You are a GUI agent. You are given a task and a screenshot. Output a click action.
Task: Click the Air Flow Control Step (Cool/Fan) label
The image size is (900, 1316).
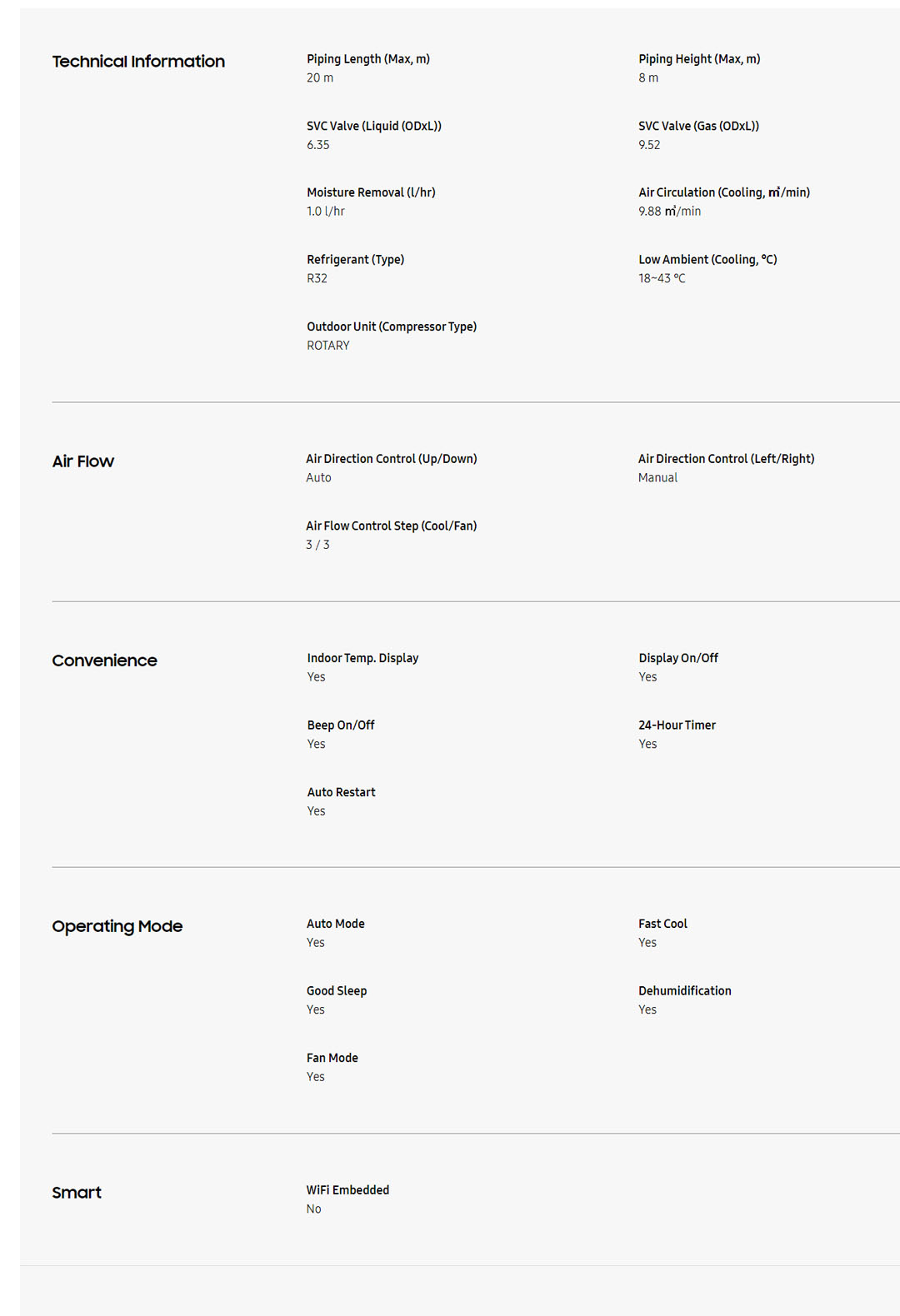click(x=392, y=526)
